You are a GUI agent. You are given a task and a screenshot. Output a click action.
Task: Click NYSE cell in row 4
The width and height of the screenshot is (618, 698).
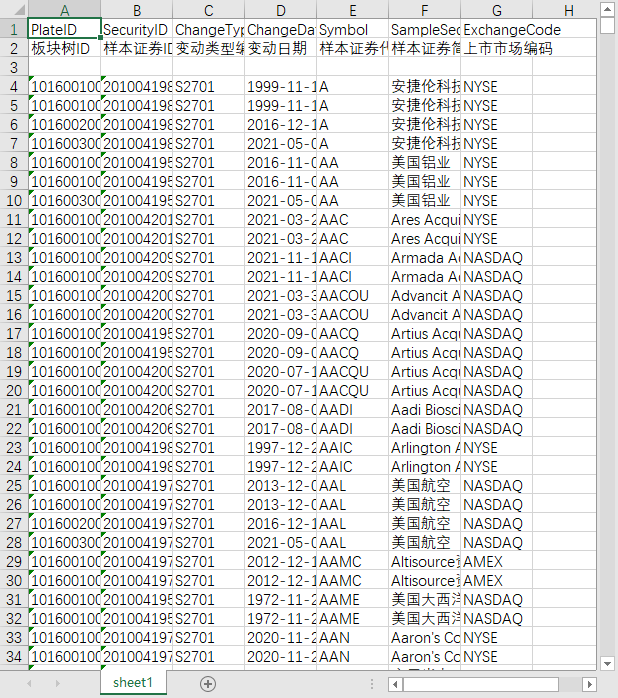tap(497, 86)
